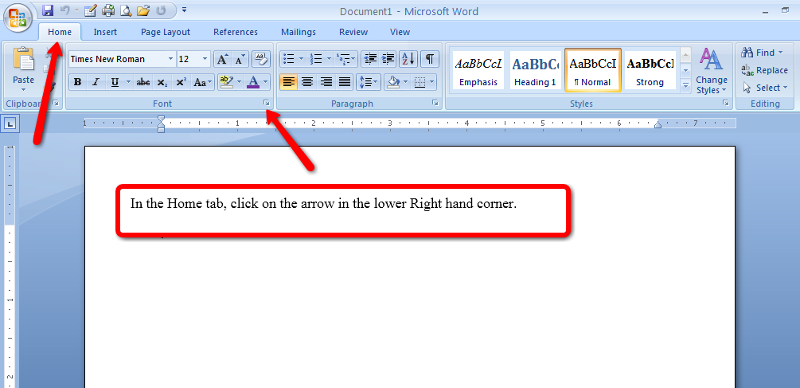800x388 pixels.
Task: Switch to the Mailings tab
Action: click(298, 32)
